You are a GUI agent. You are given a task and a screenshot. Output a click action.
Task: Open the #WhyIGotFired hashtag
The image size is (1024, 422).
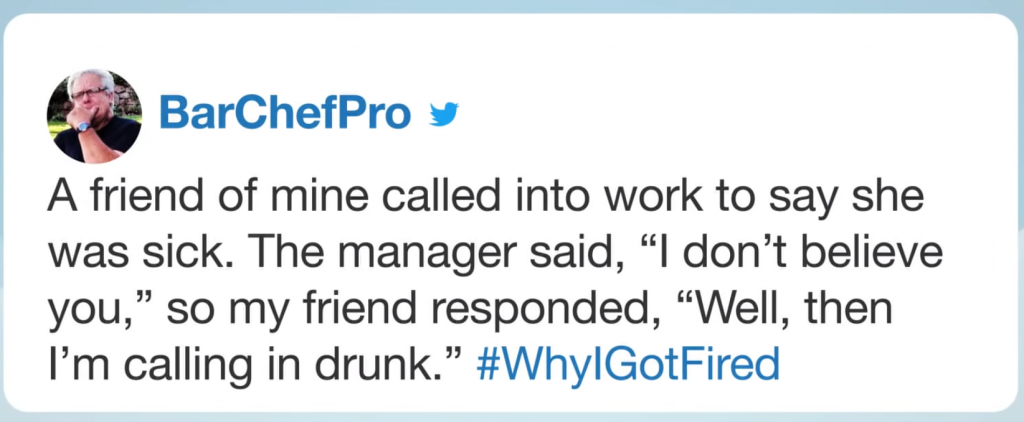[x=626, y=365]
